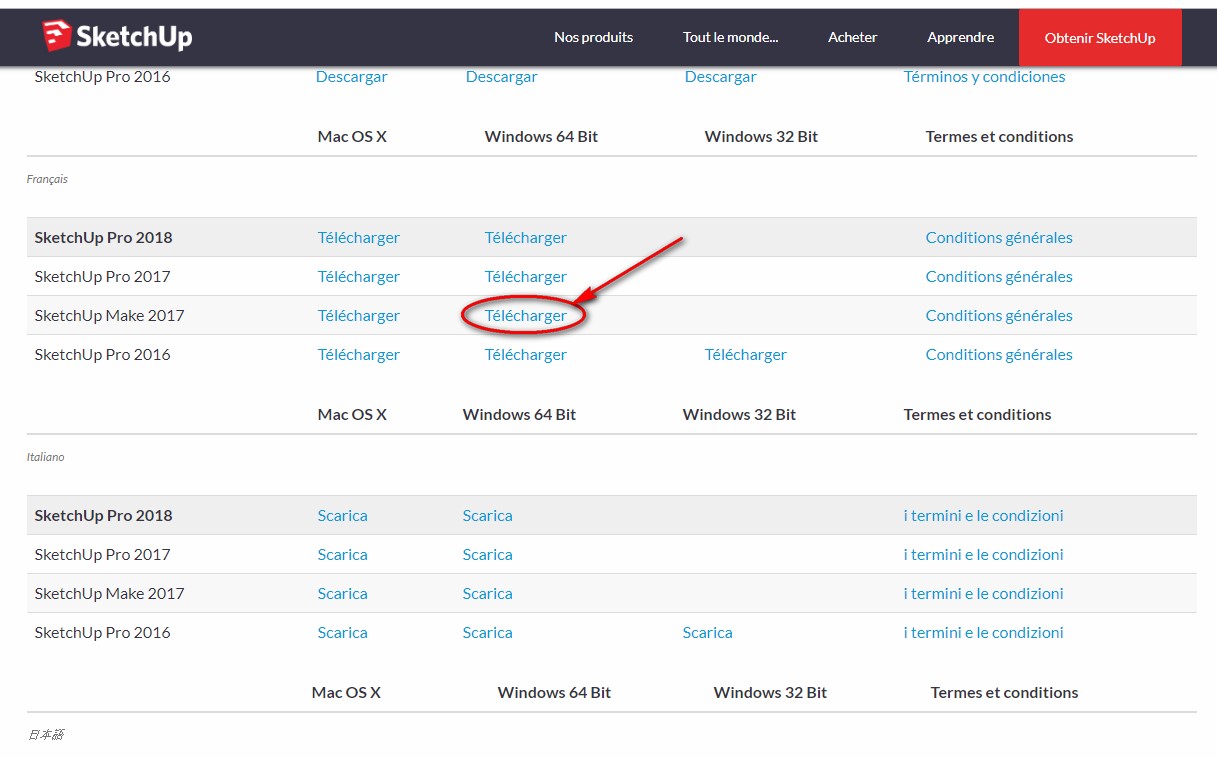The height and width of the screenshot is (758, 1217).
Task: Click Windows 64 Bit header above 日本語 section
Action: coord(555,693)
